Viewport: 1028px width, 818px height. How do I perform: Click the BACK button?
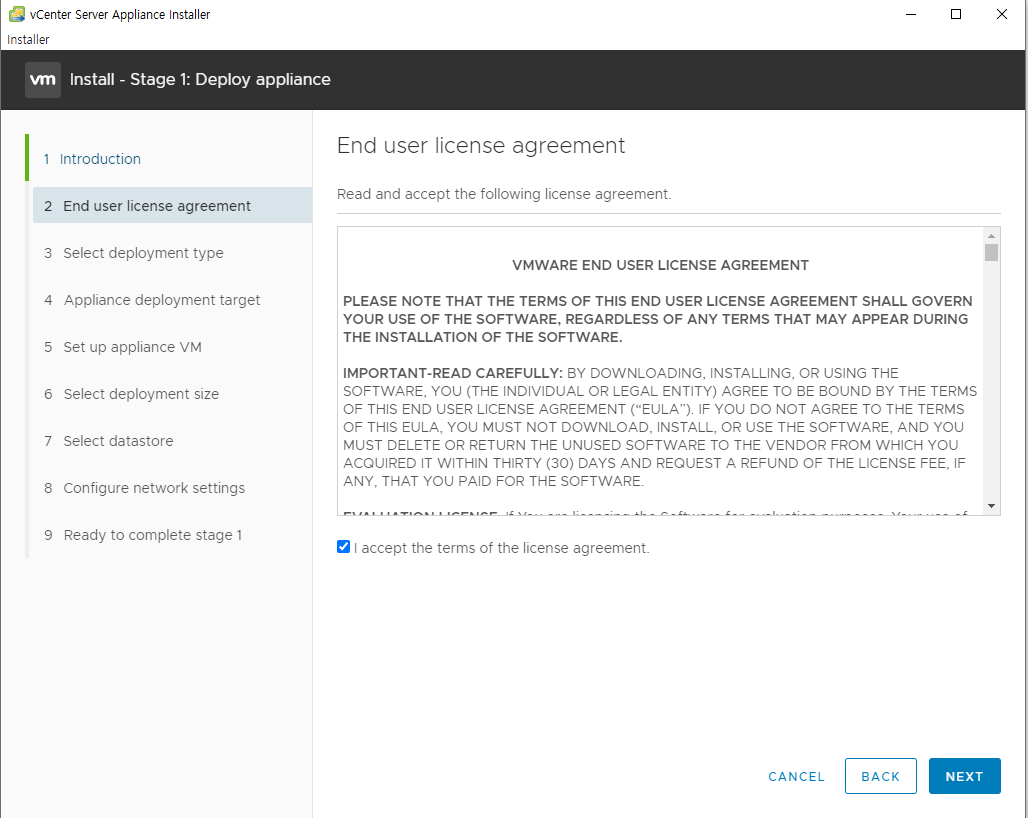coord(880,776)
